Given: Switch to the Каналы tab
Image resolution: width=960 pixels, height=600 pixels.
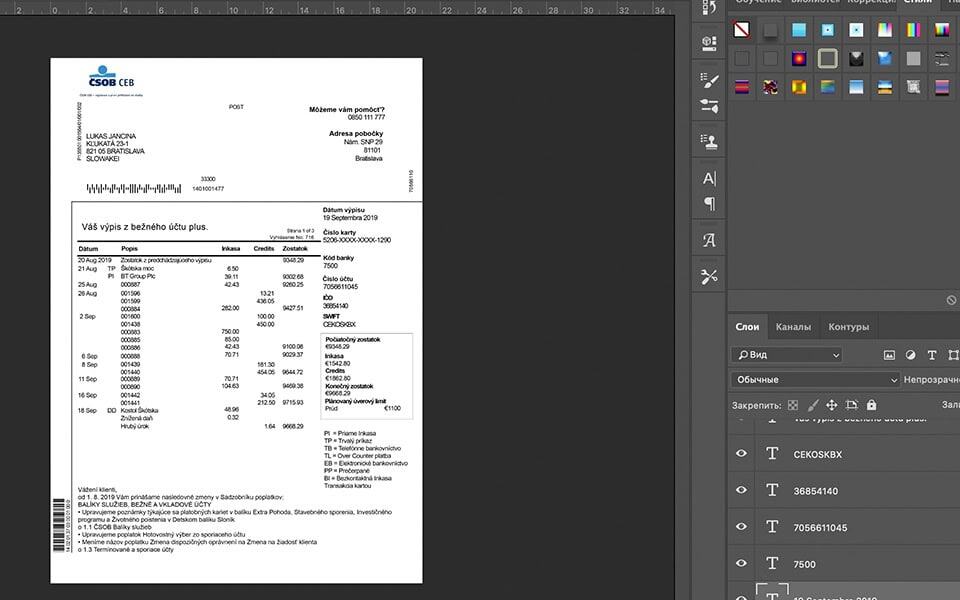Looking at the screenshot, I should (x=793, y=327).
